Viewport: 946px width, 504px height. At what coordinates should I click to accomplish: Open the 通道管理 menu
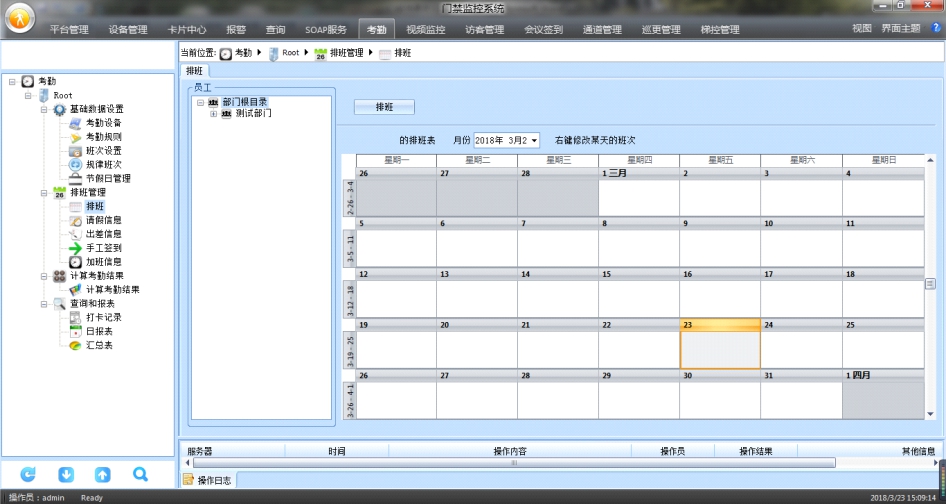pos(602,29)
